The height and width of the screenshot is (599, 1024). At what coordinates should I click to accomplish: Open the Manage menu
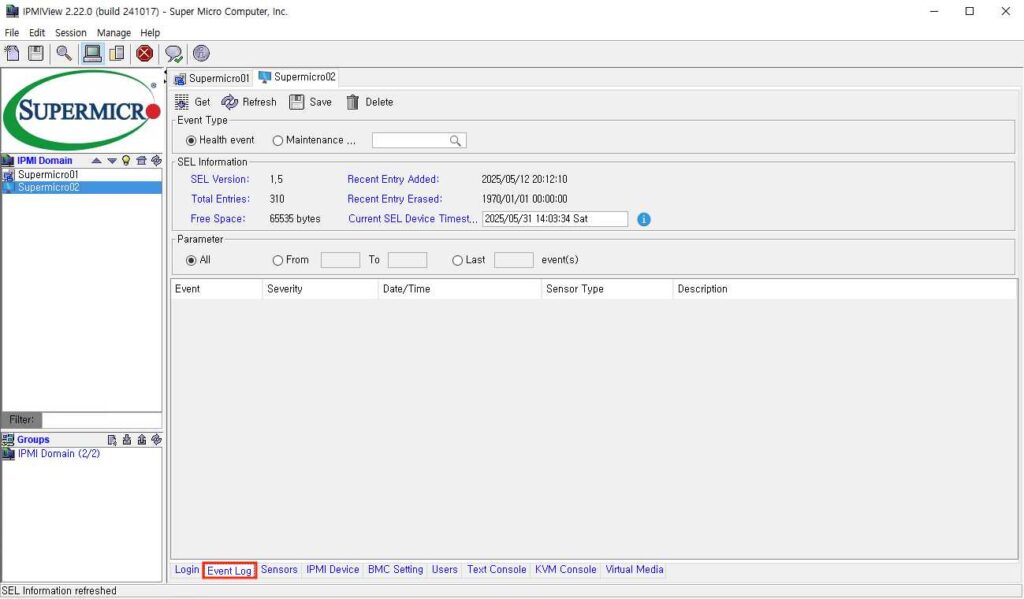[114, 33]
